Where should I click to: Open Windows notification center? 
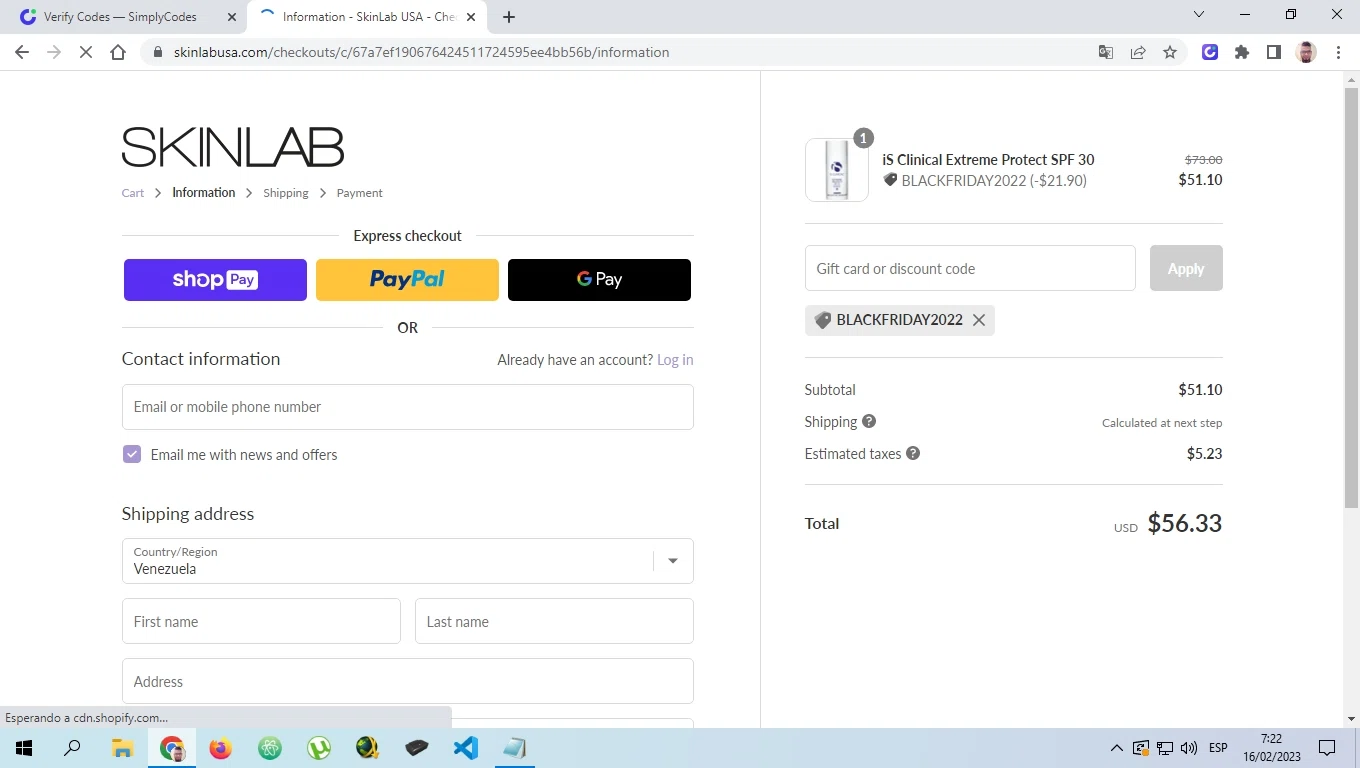[x=1327, y=748]
